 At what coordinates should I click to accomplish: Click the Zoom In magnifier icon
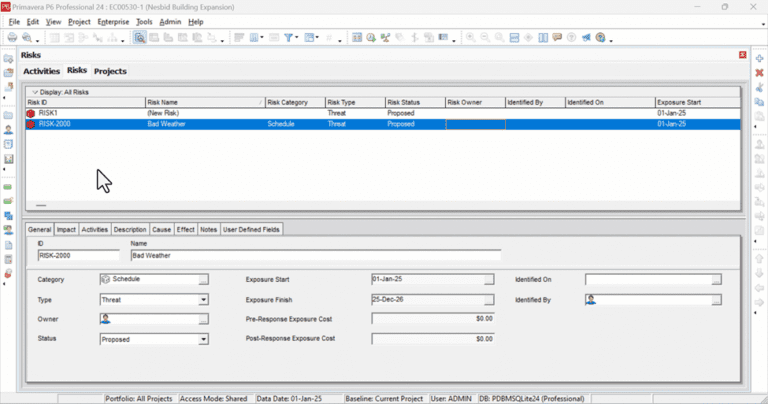[470, 38]
